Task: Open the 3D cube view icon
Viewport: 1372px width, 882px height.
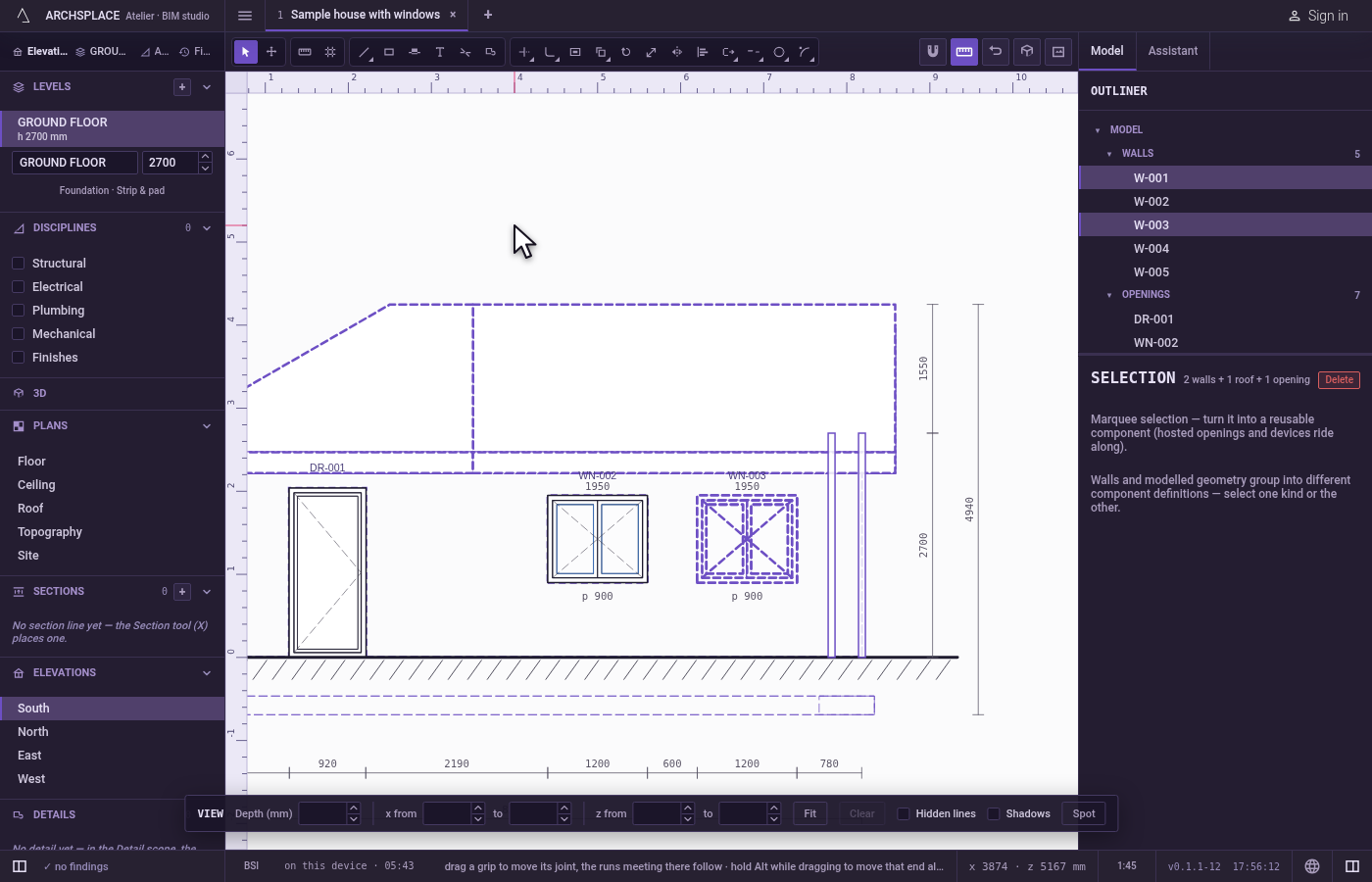Action: coord(1027,52)
